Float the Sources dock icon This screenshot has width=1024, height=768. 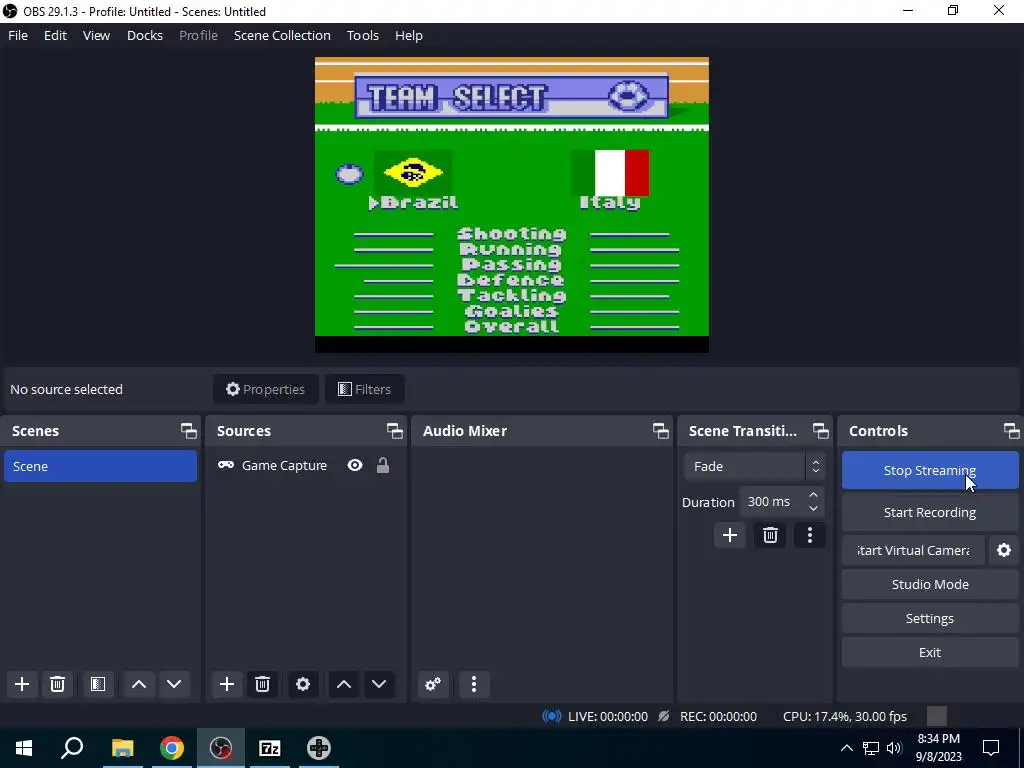(394, 431)
